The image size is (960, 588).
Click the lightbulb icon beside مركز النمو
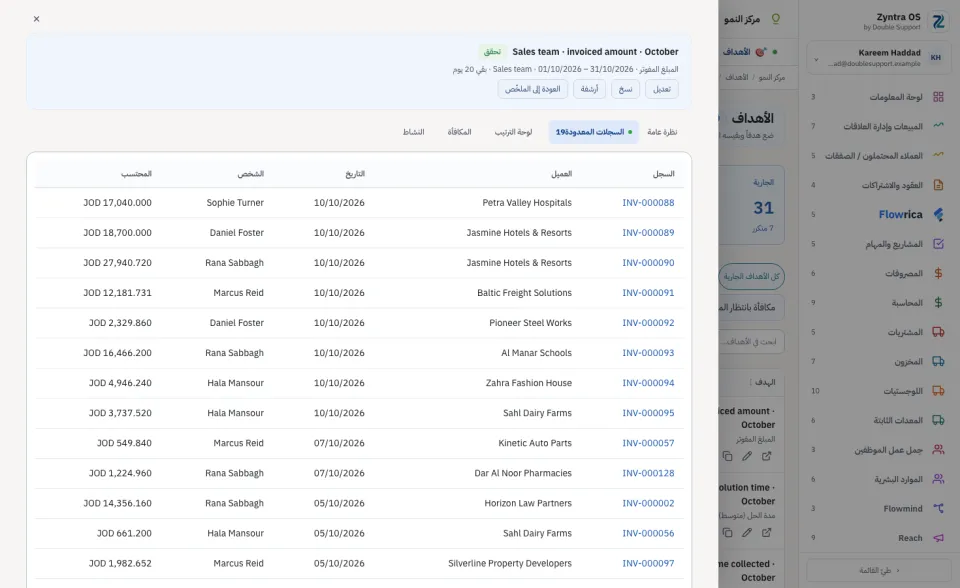776,19
